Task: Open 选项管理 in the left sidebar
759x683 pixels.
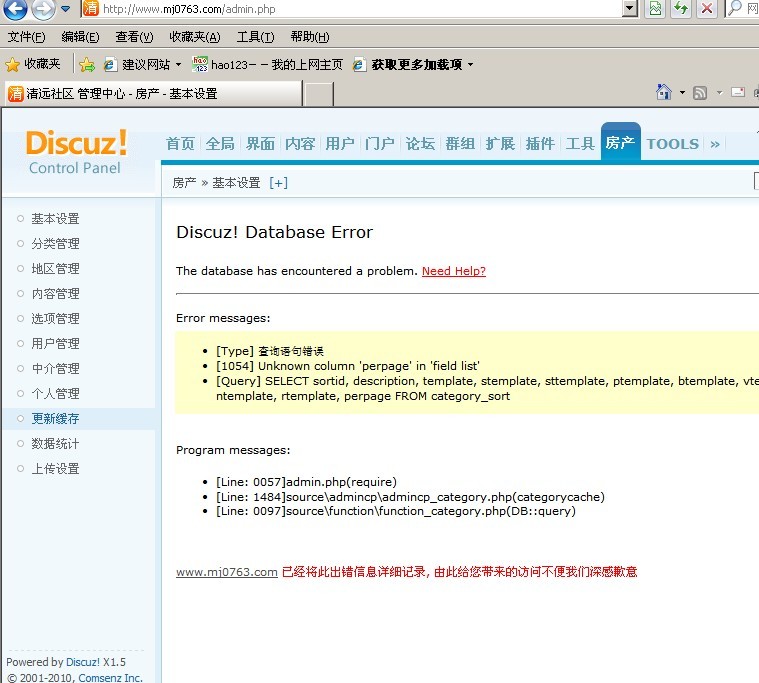Action: point(55,319)
